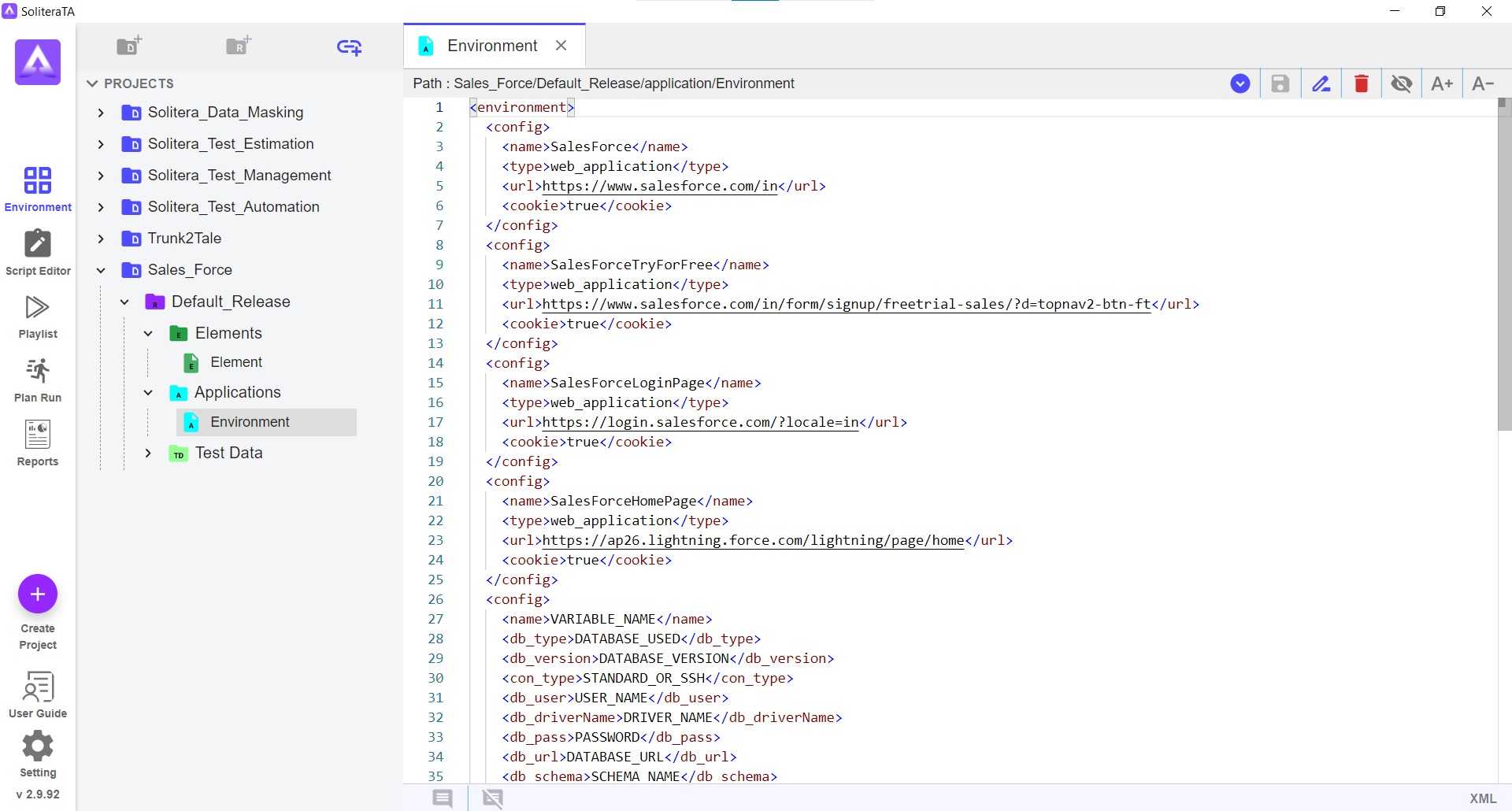Select the Sales_Force project

click(190, 270)
